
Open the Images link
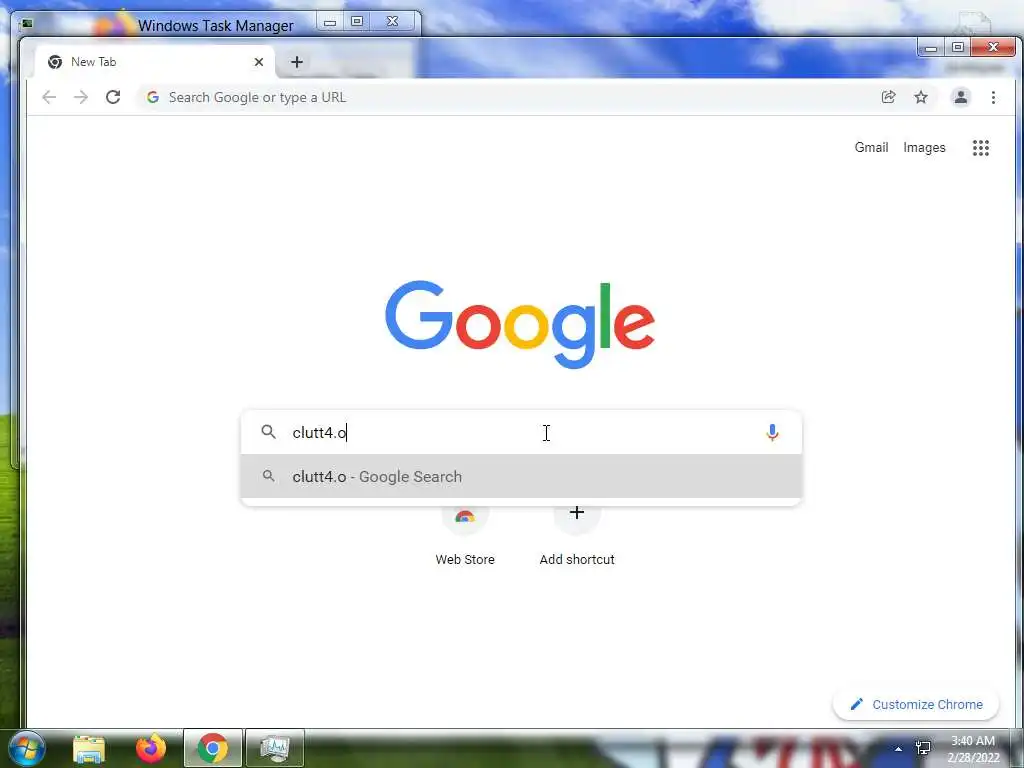[x=924, y=148]
